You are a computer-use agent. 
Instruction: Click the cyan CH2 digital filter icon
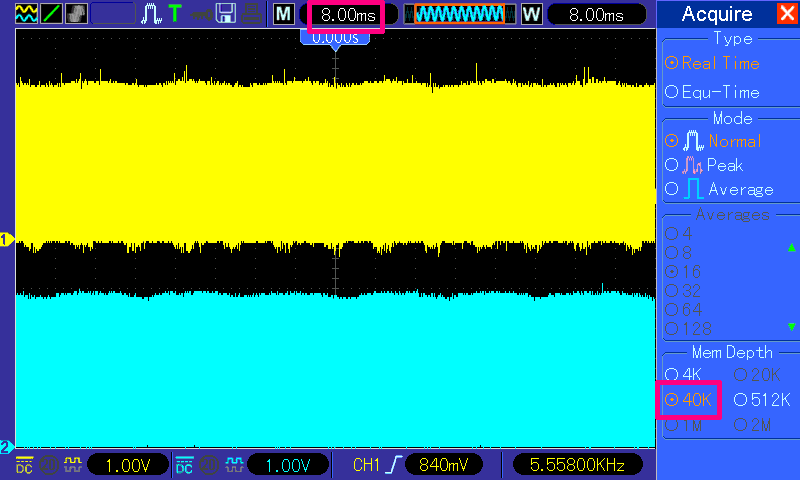[234, 465]
